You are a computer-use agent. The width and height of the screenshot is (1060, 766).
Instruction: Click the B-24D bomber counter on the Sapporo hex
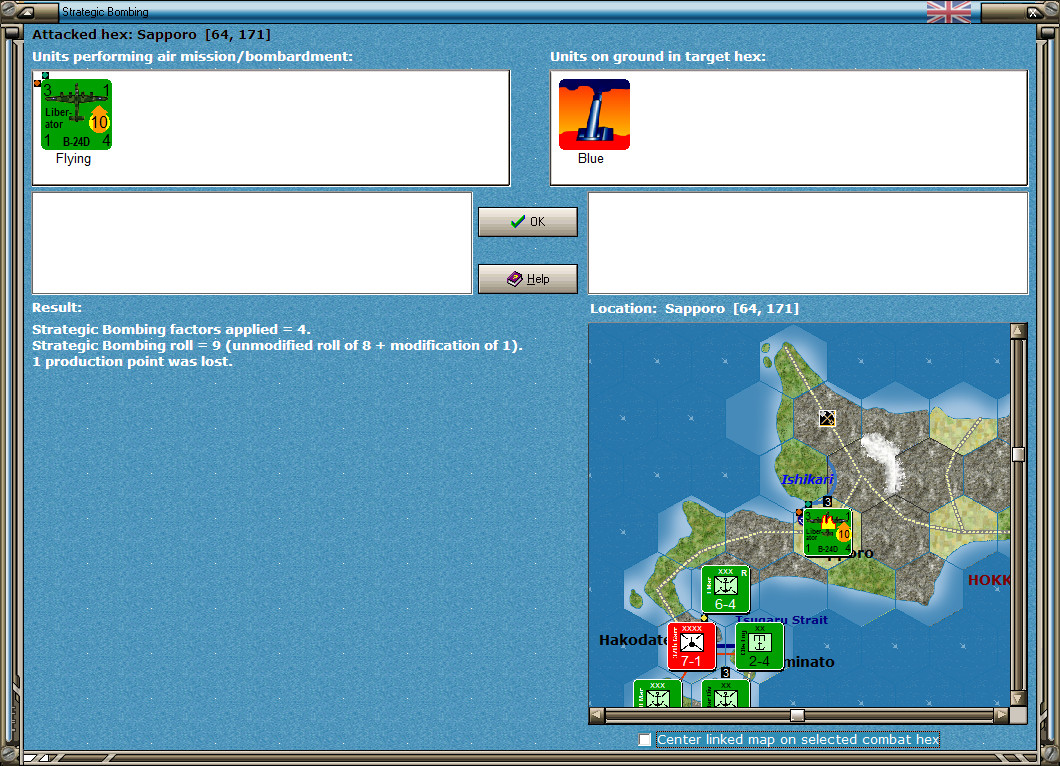(827, 533)
